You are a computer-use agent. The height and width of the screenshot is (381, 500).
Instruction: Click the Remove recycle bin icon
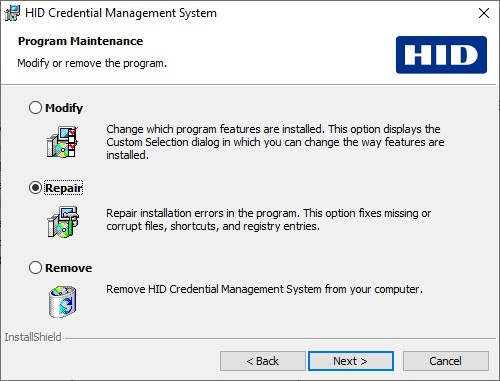click(63, 302)
